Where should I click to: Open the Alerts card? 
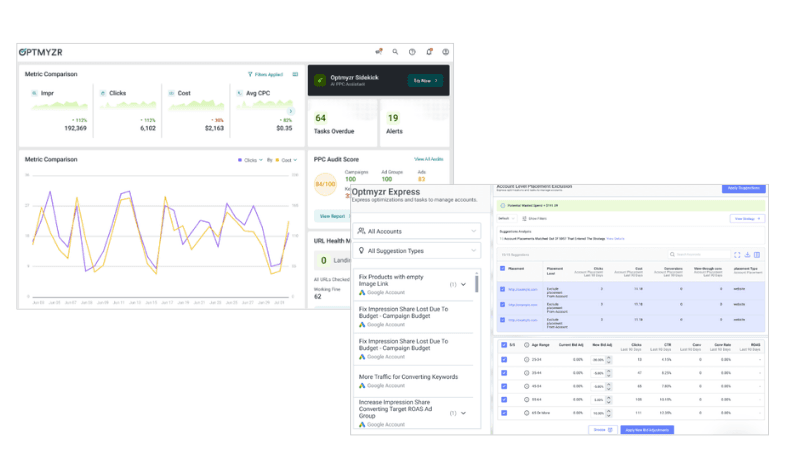(x=414, y=123)
